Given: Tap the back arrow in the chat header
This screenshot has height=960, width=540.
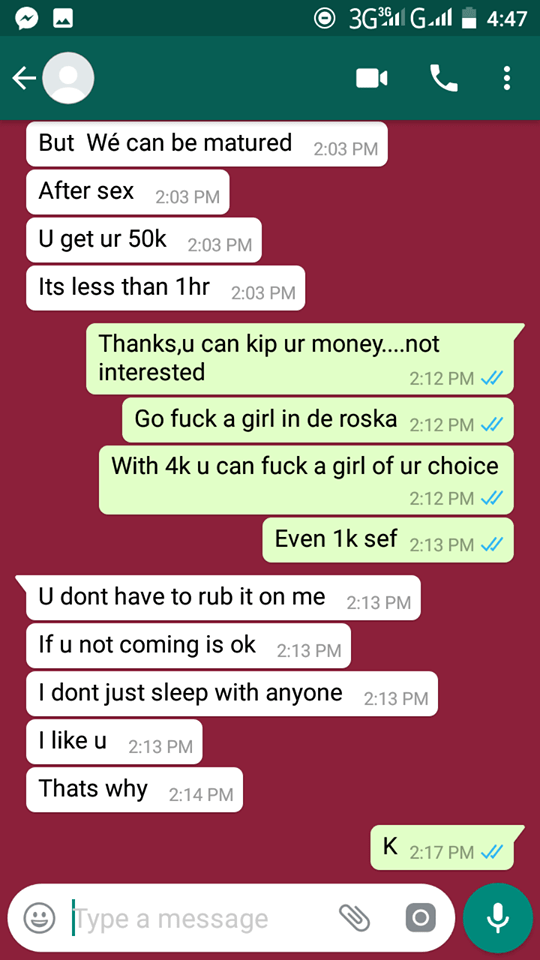Looking at the screenshot, I should [x=24, y=78].
